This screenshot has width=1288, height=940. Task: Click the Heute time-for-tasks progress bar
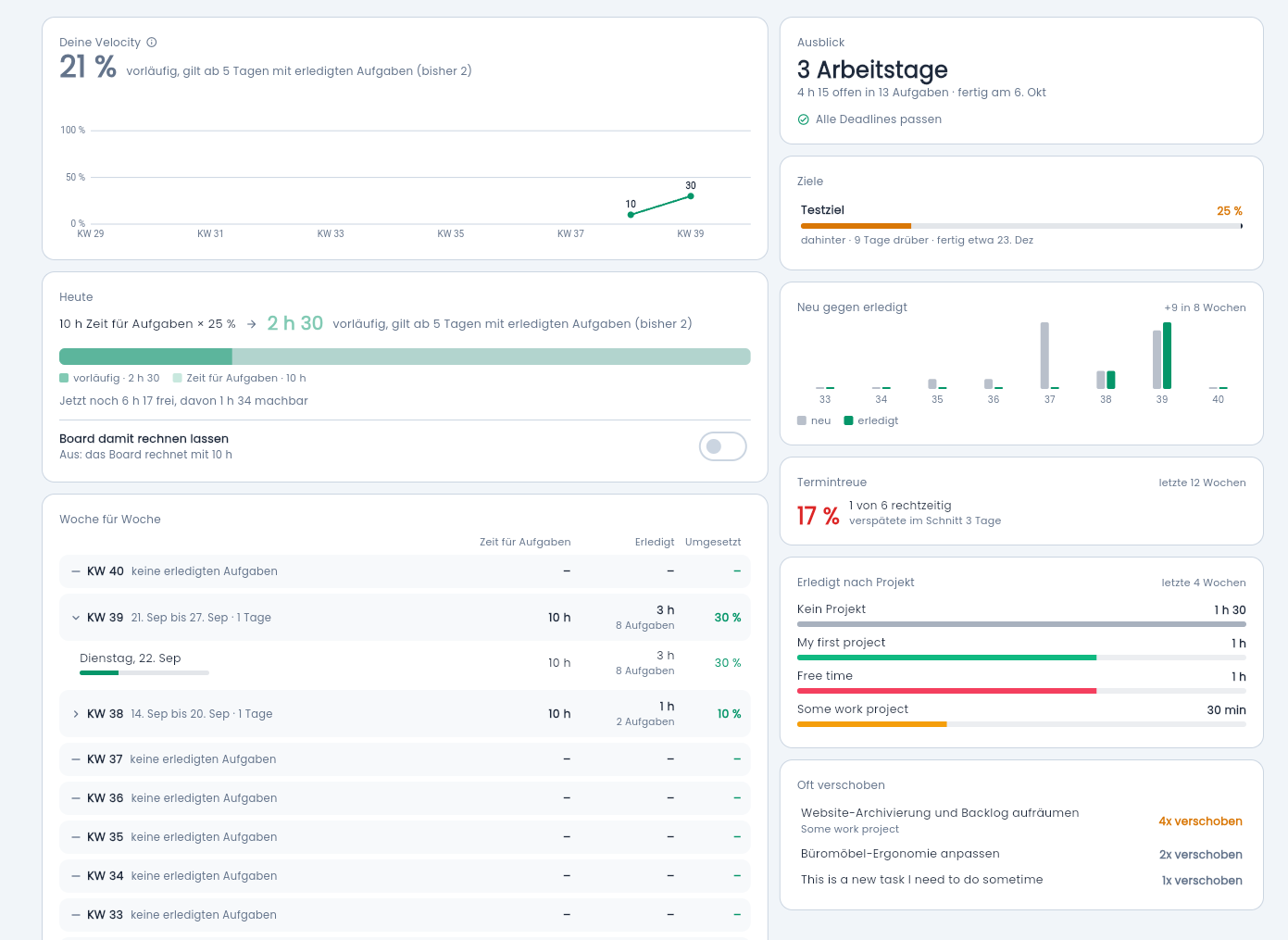(405, 357)
